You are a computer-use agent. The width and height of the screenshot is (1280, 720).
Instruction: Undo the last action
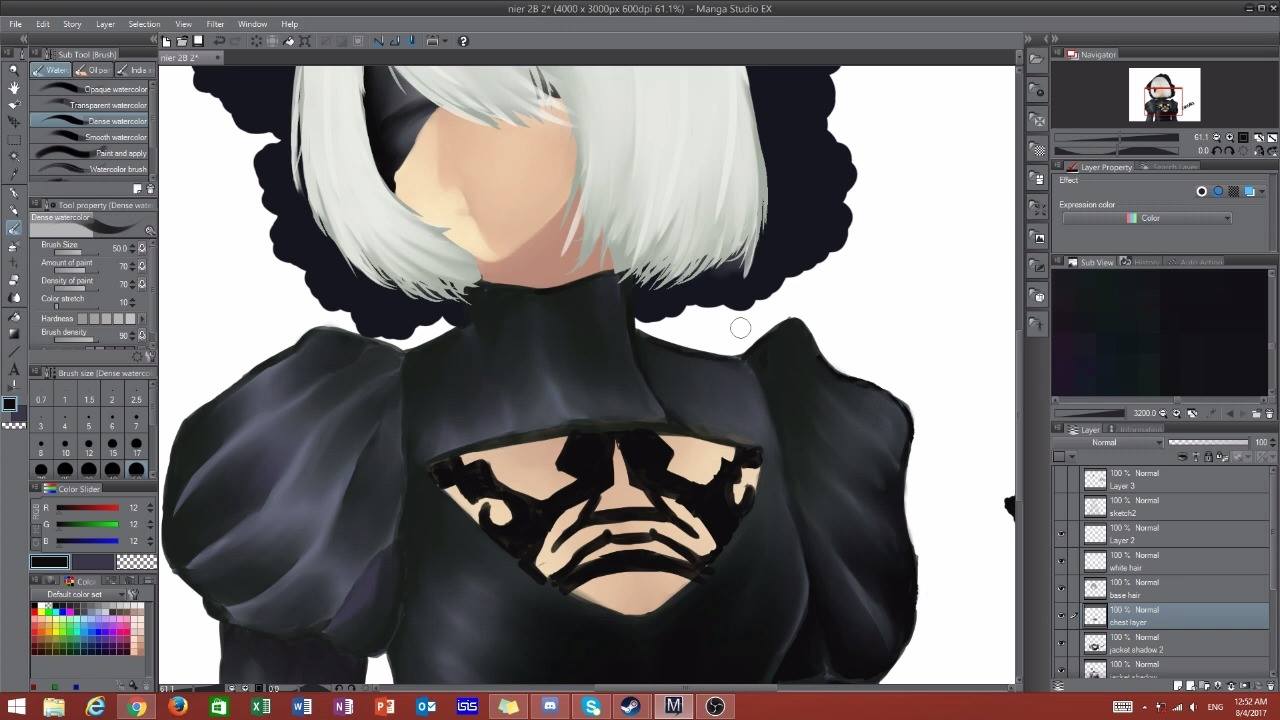[x=219, y=41]
